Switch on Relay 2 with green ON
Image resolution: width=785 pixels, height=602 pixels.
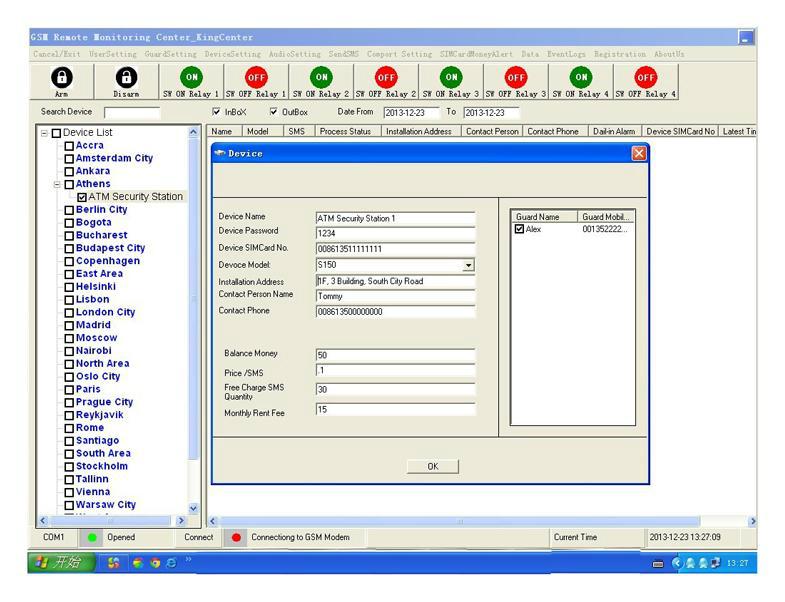(x=321, y=77)
